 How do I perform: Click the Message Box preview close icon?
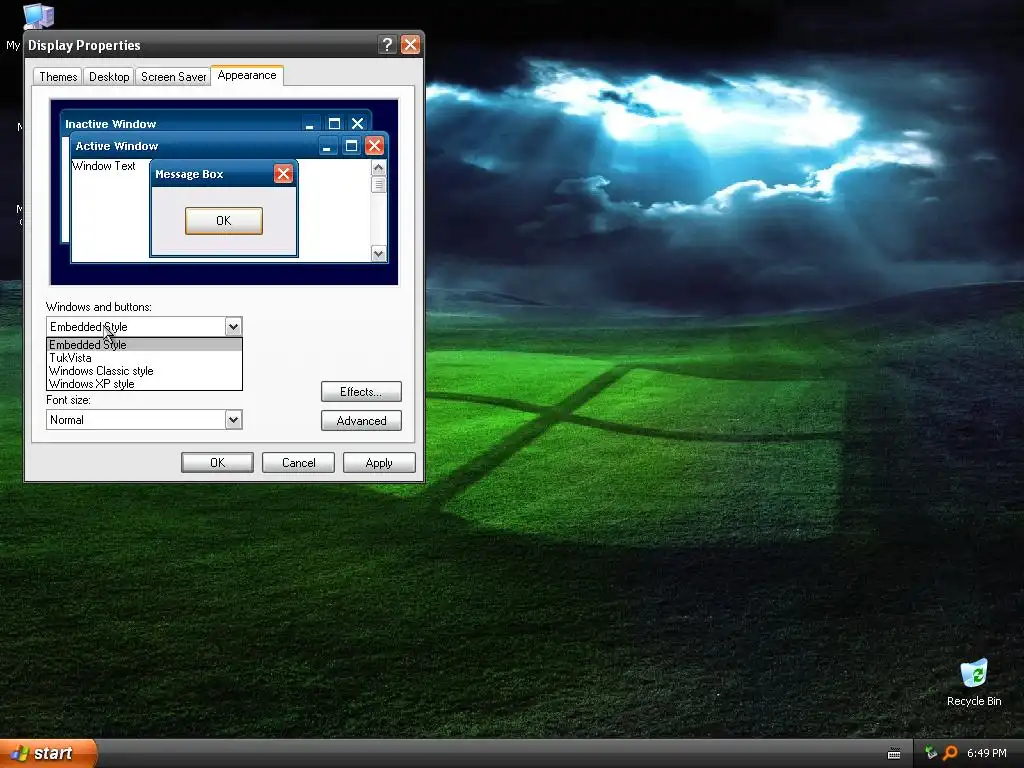pos(283,174)
